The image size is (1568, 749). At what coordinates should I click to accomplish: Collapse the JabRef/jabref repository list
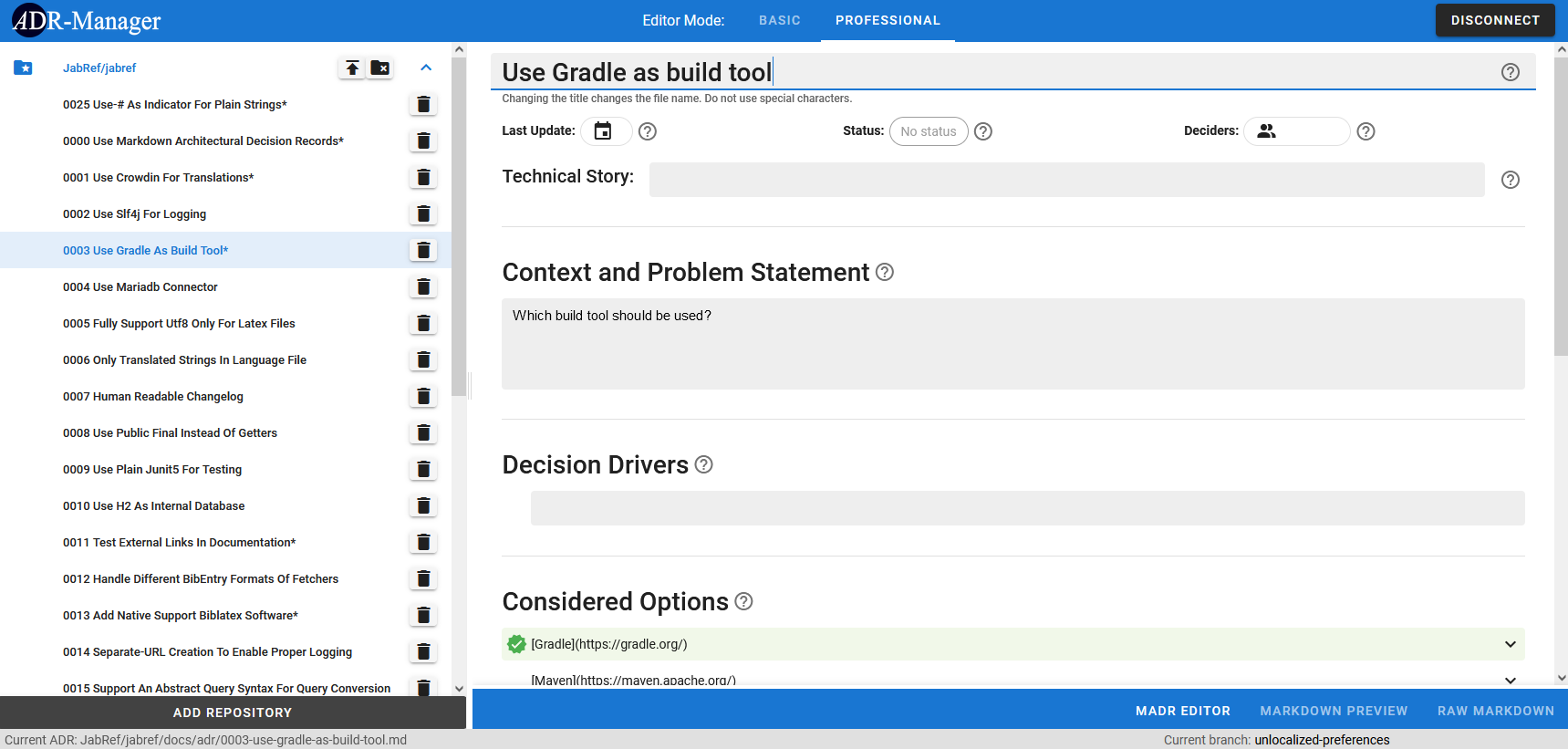(x=426, y=68)
